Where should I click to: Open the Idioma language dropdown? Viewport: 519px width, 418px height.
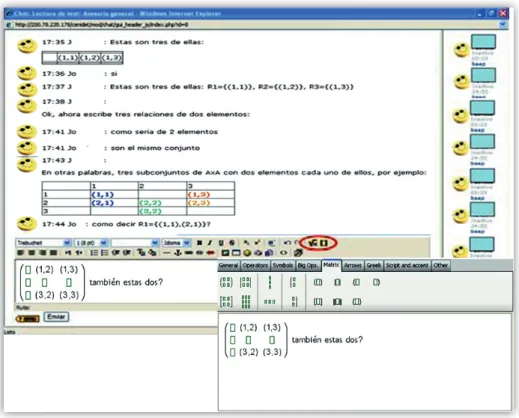coord(176,243)
